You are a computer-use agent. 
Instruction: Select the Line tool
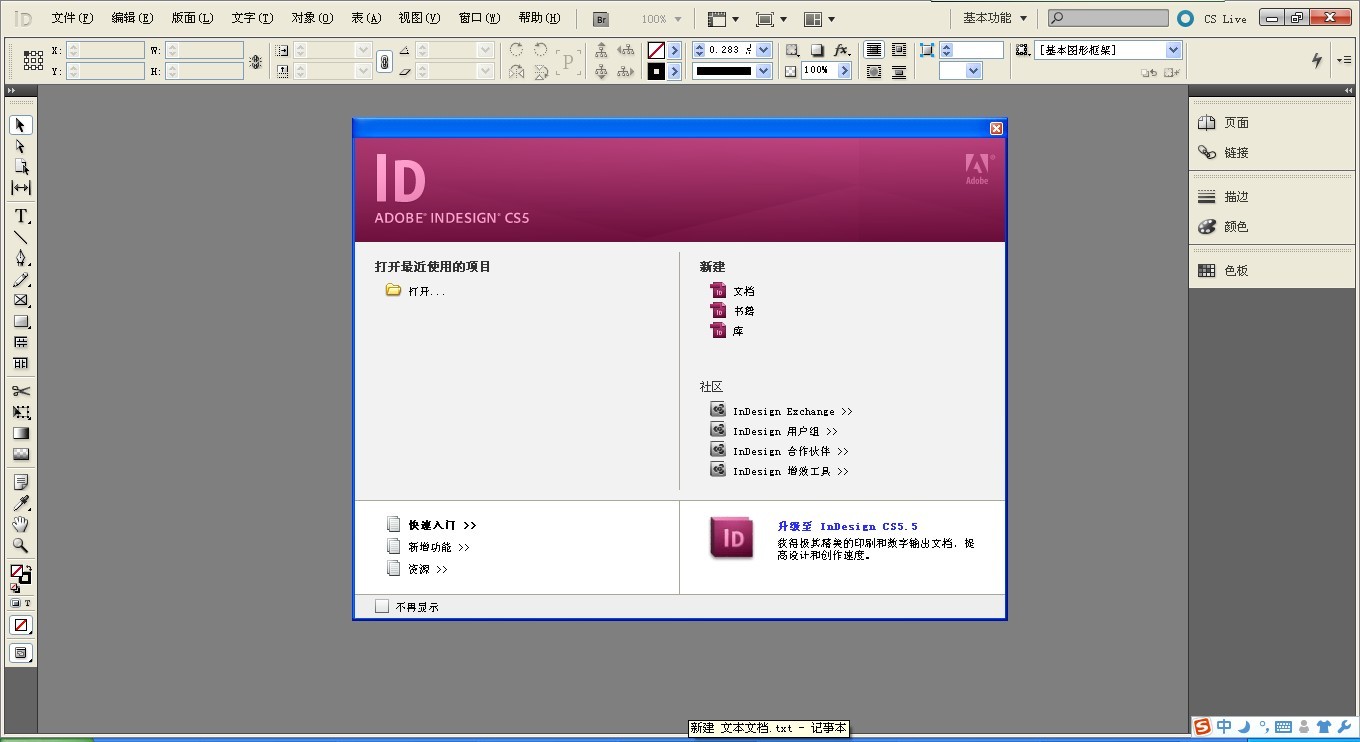(x=21, y=237)
